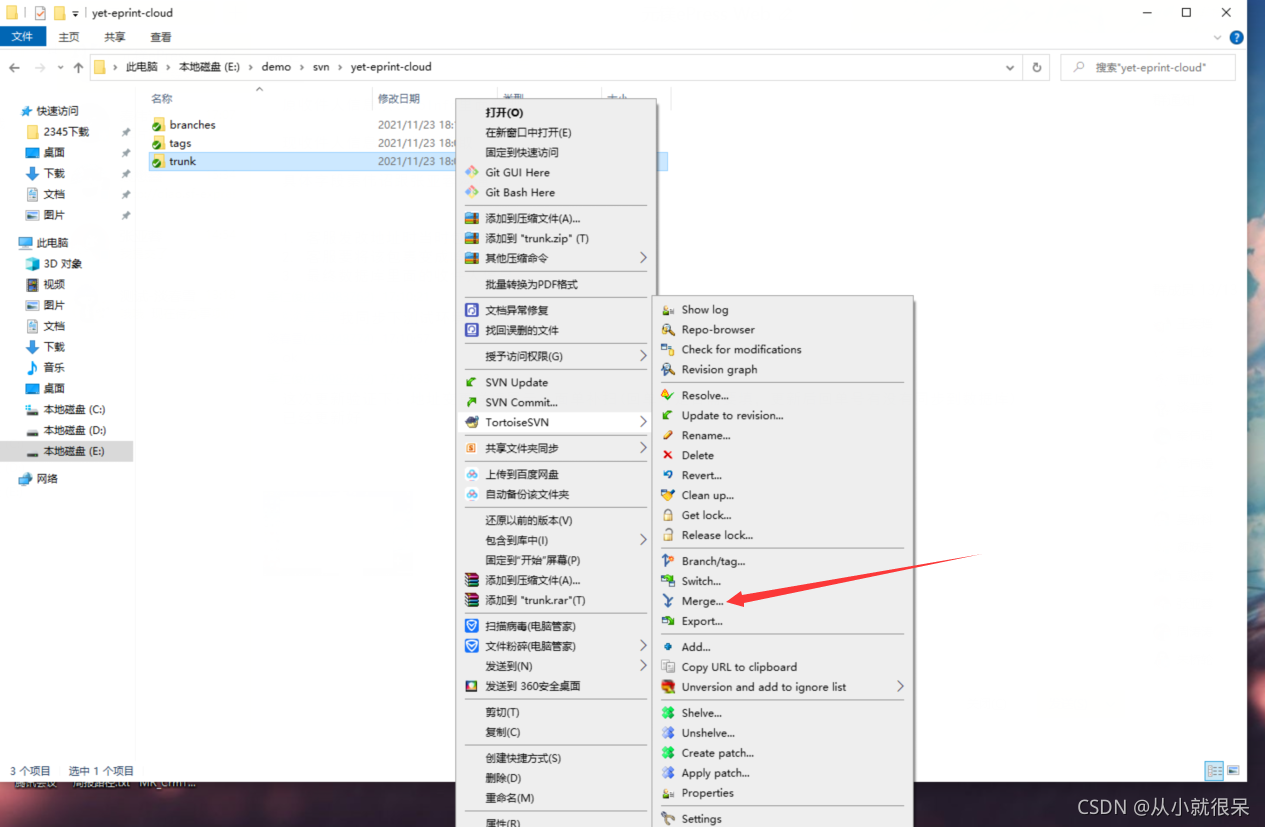Click the Release lock icon
This screenshot has width=1265, height=827.
pyautogui.click(x=668, y=536)
